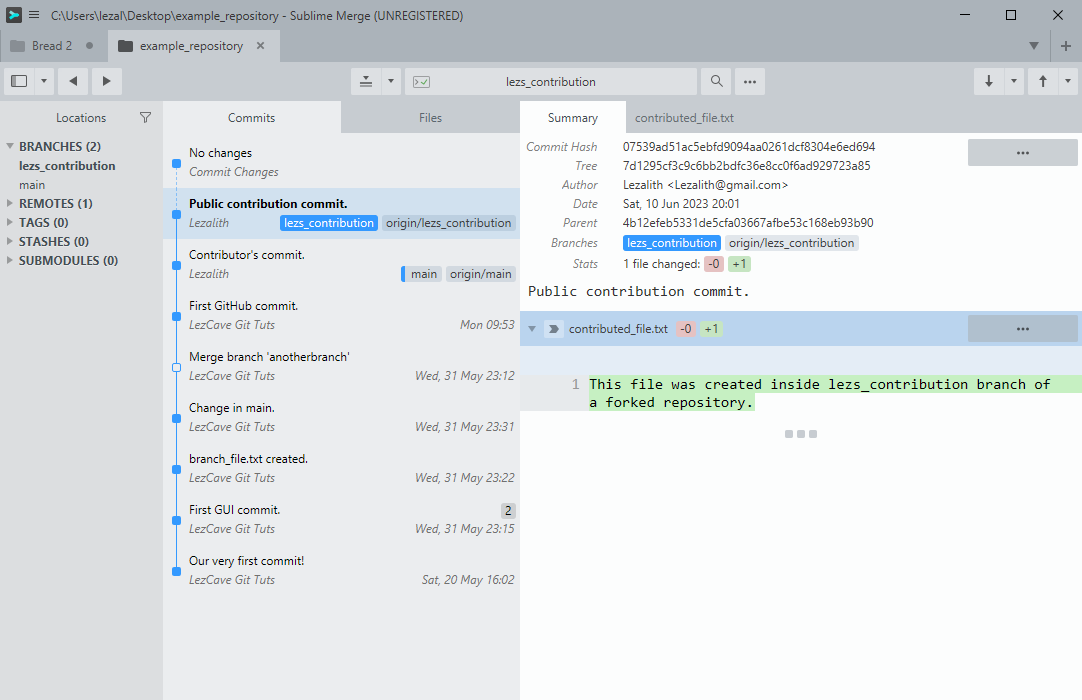This screenshot has width=1082, height=700.
Task: Switch to the Files tab
Action: click(430, 117)
